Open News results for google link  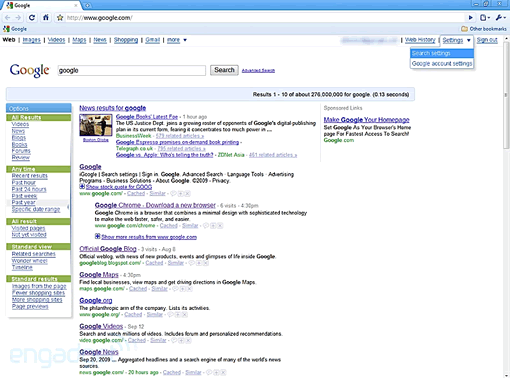(113, 108)
